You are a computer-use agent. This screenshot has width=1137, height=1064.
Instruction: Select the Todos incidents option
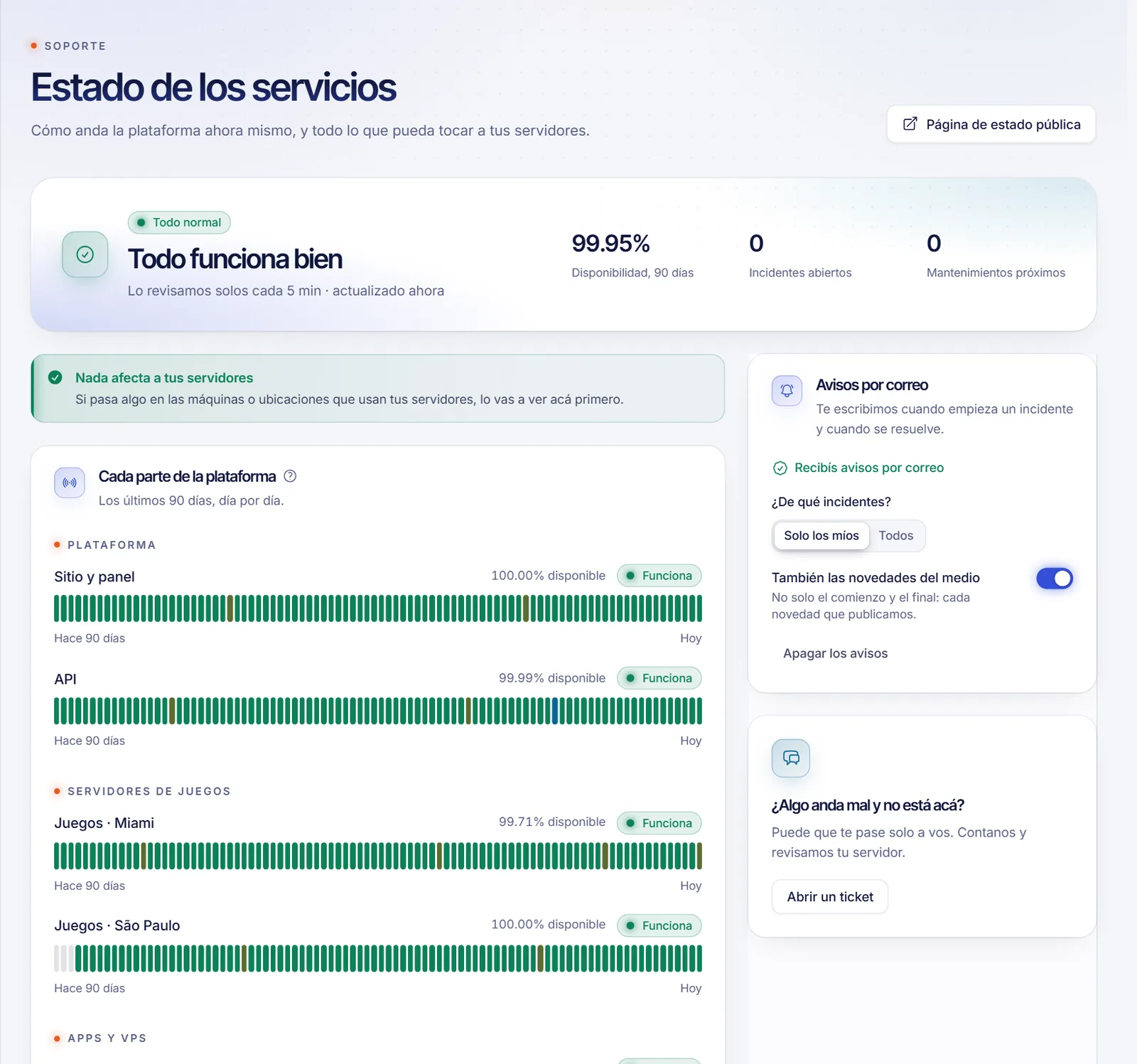(x=896, y=536)
